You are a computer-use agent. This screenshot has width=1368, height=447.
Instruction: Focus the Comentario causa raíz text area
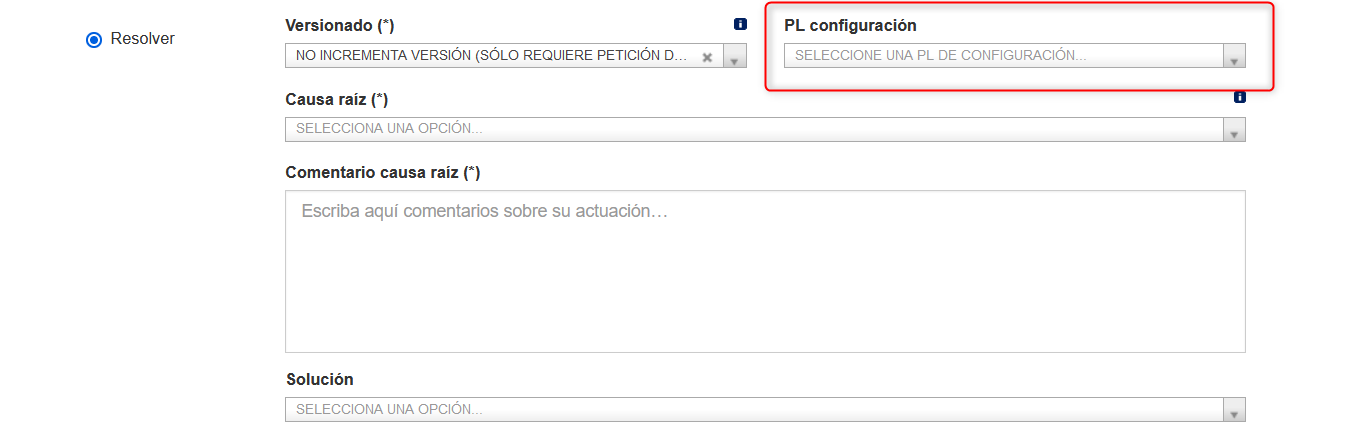[x=765, y=271]
